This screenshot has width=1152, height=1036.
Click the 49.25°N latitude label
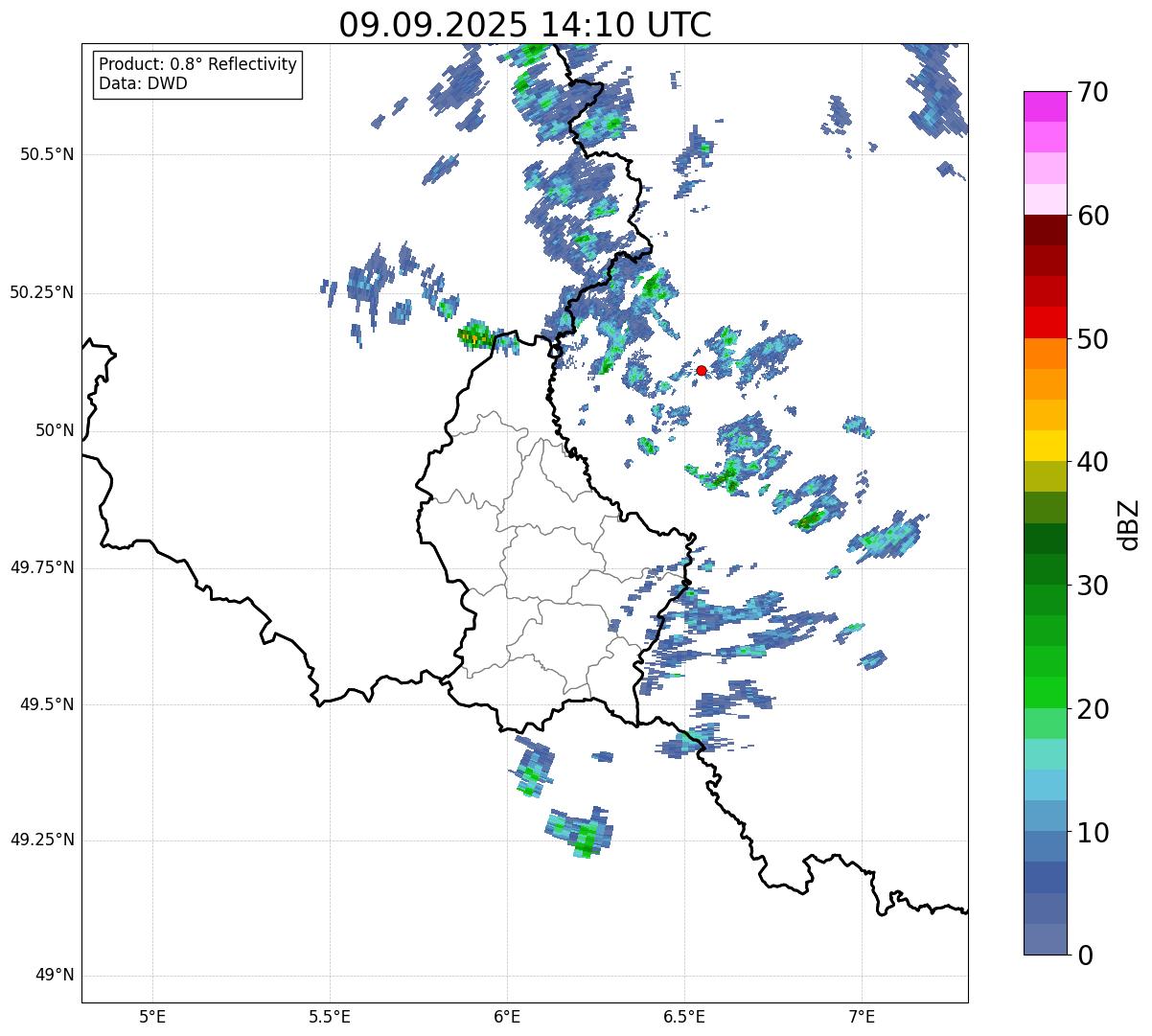[42, 840]
